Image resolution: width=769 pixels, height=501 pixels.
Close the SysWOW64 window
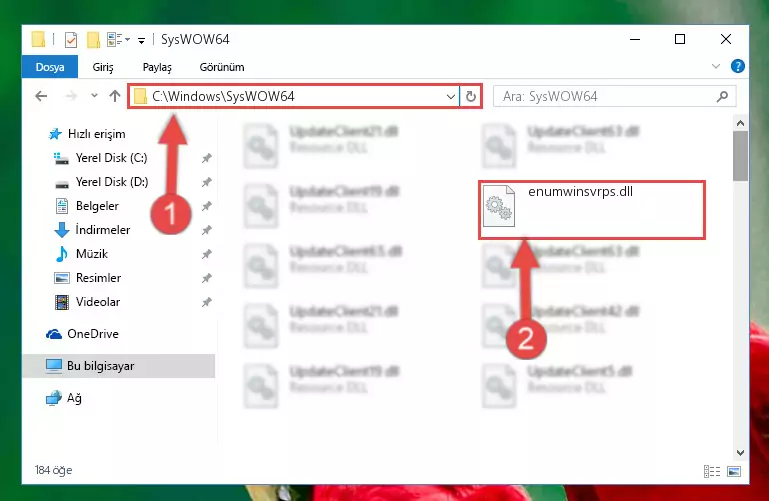[x=726, y=39]
